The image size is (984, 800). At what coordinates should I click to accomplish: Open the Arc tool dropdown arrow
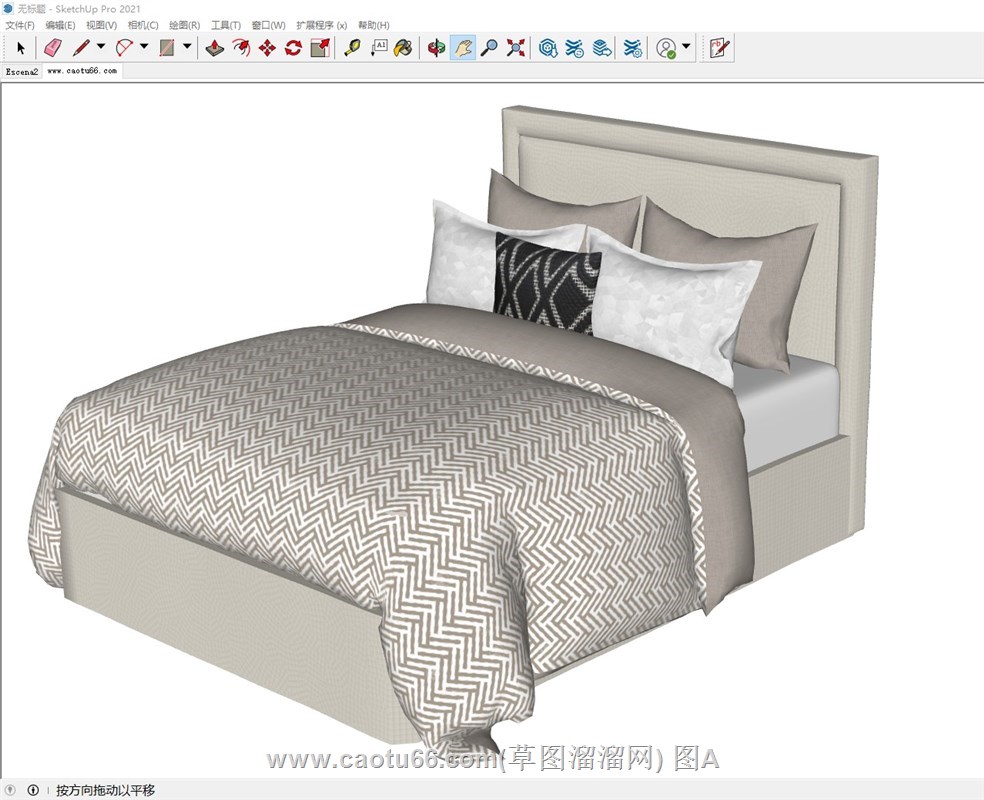point(144,47)
